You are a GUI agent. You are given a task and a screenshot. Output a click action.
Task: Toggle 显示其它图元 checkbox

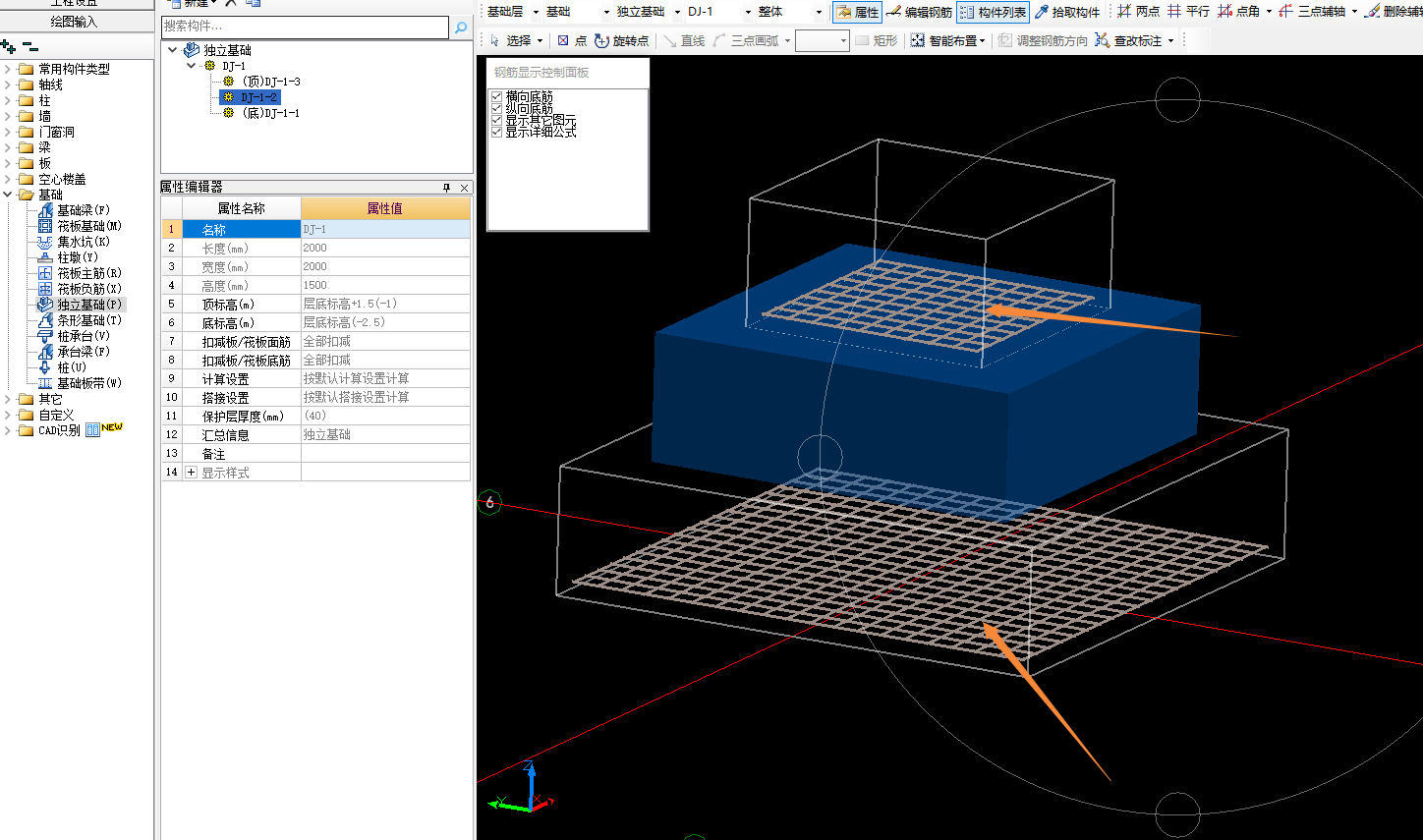click(x=496, y=120)
